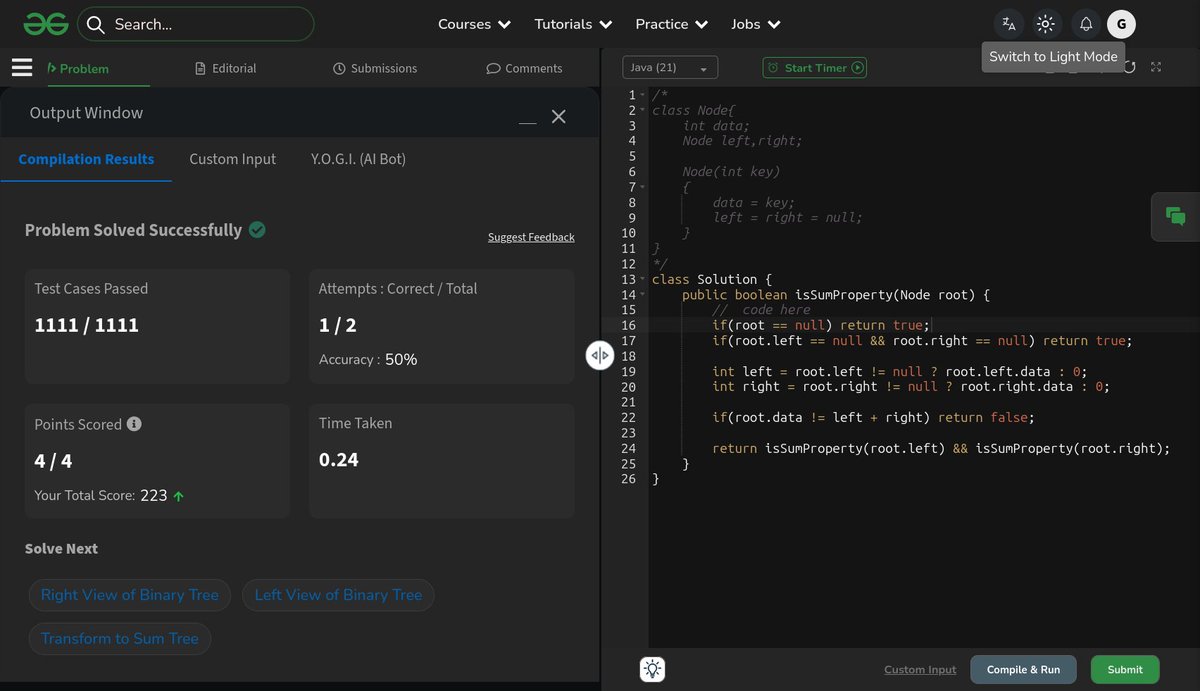This screenshot has width=1200, height=691.
Task: Click code line 24 return statement
Action: click(941, 449)
